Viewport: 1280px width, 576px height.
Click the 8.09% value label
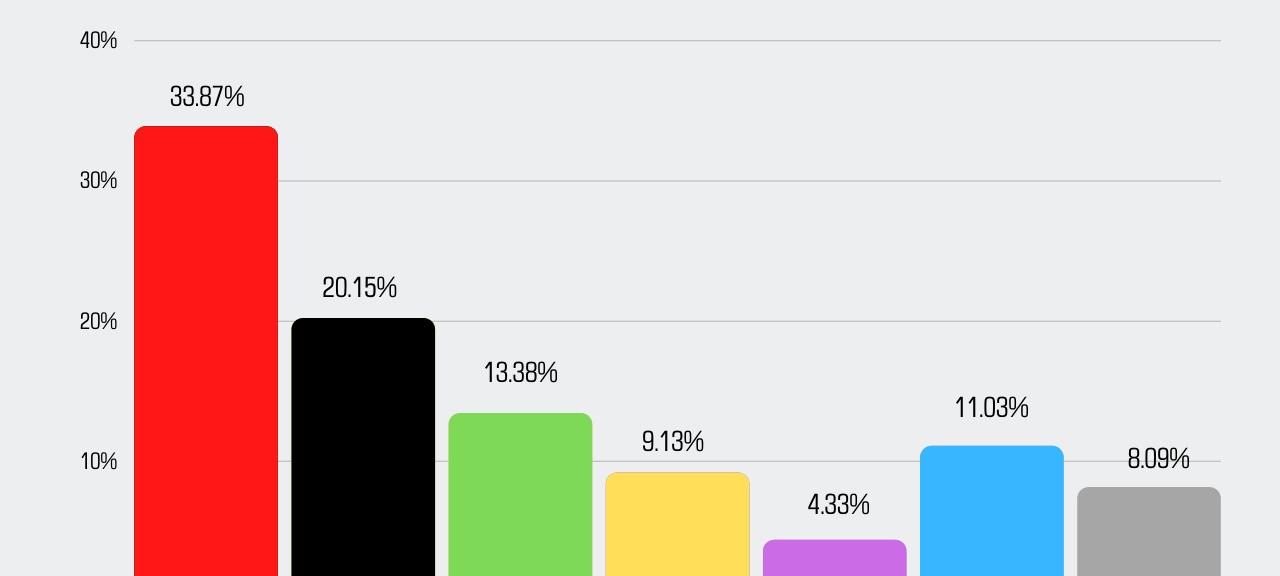click(x=1158, y=459)
